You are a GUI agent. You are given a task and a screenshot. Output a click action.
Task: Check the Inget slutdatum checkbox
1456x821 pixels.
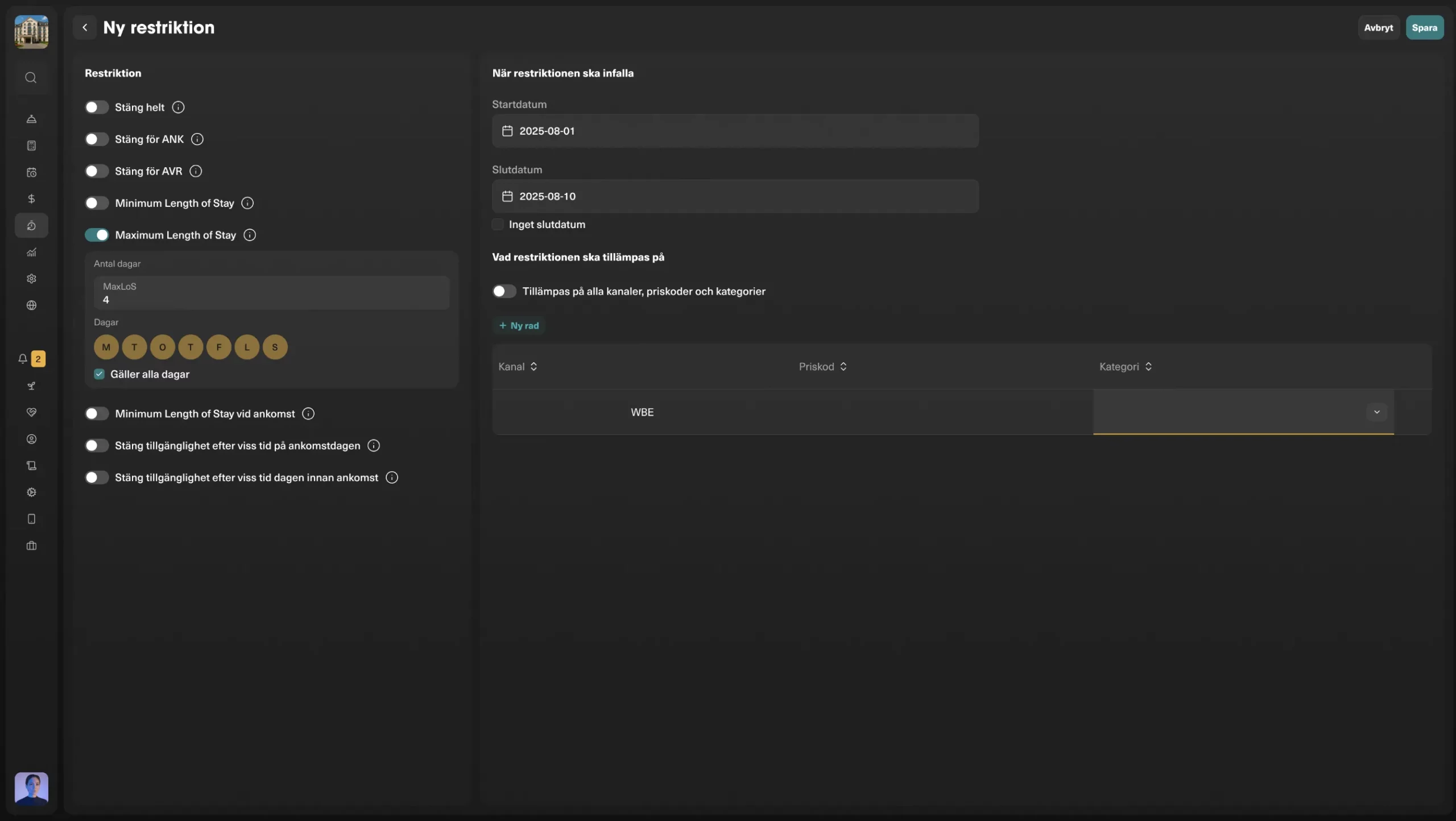[x=498, y=224]
